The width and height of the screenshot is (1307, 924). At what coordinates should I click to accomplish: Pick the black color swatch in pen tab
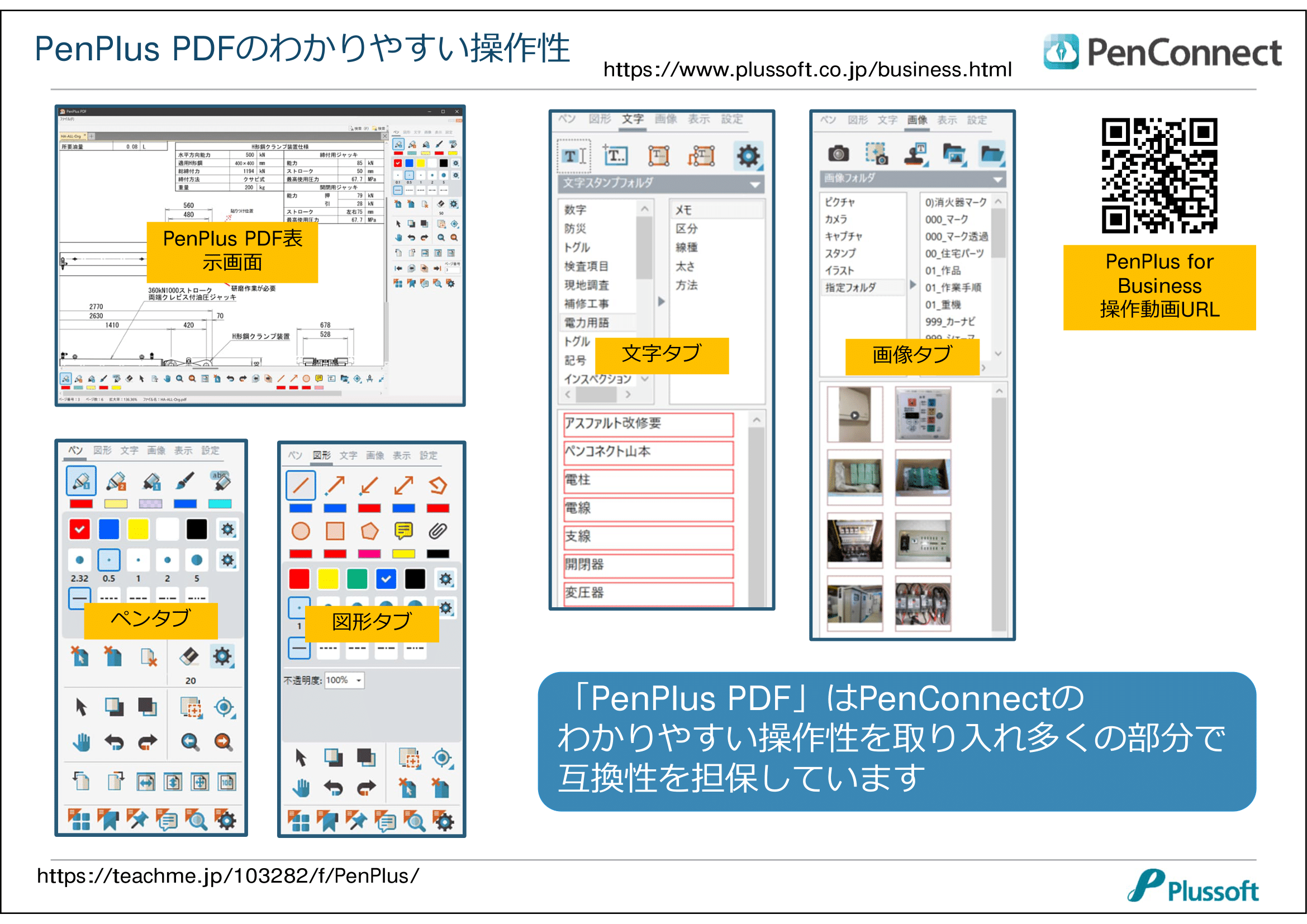pyautogui.click(x=197, y=529)
